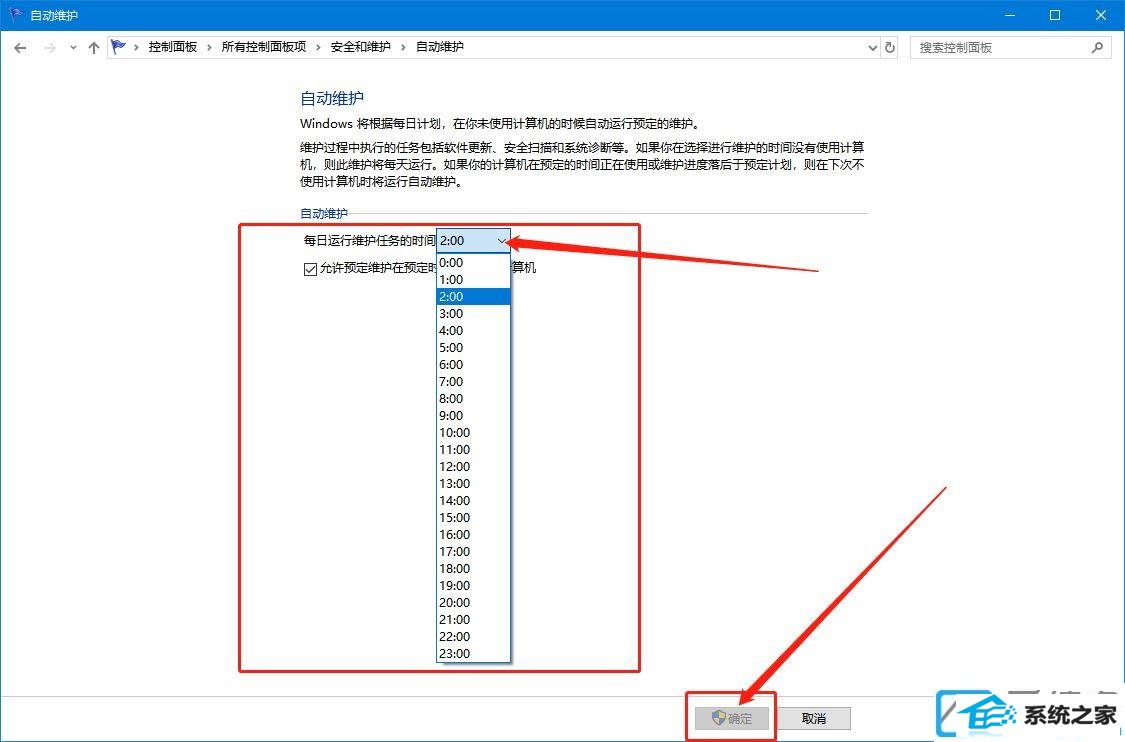Select highlighted 2:00 in the list
Viewport: 1125px width, 742px height.
click(474, 296)
